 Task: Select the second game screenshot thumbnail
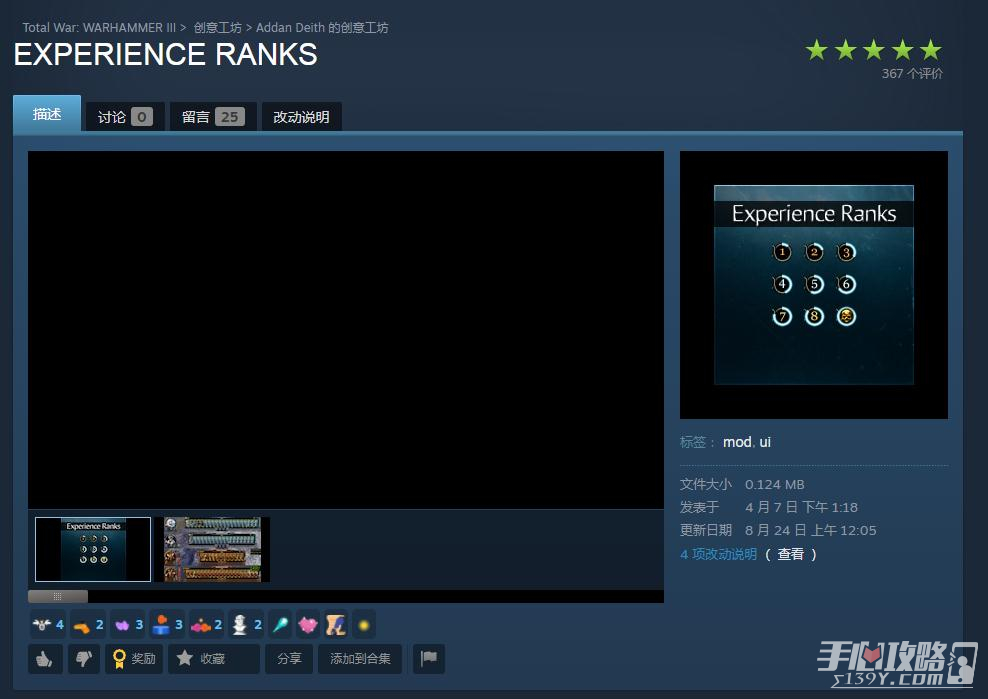(212, 549)
